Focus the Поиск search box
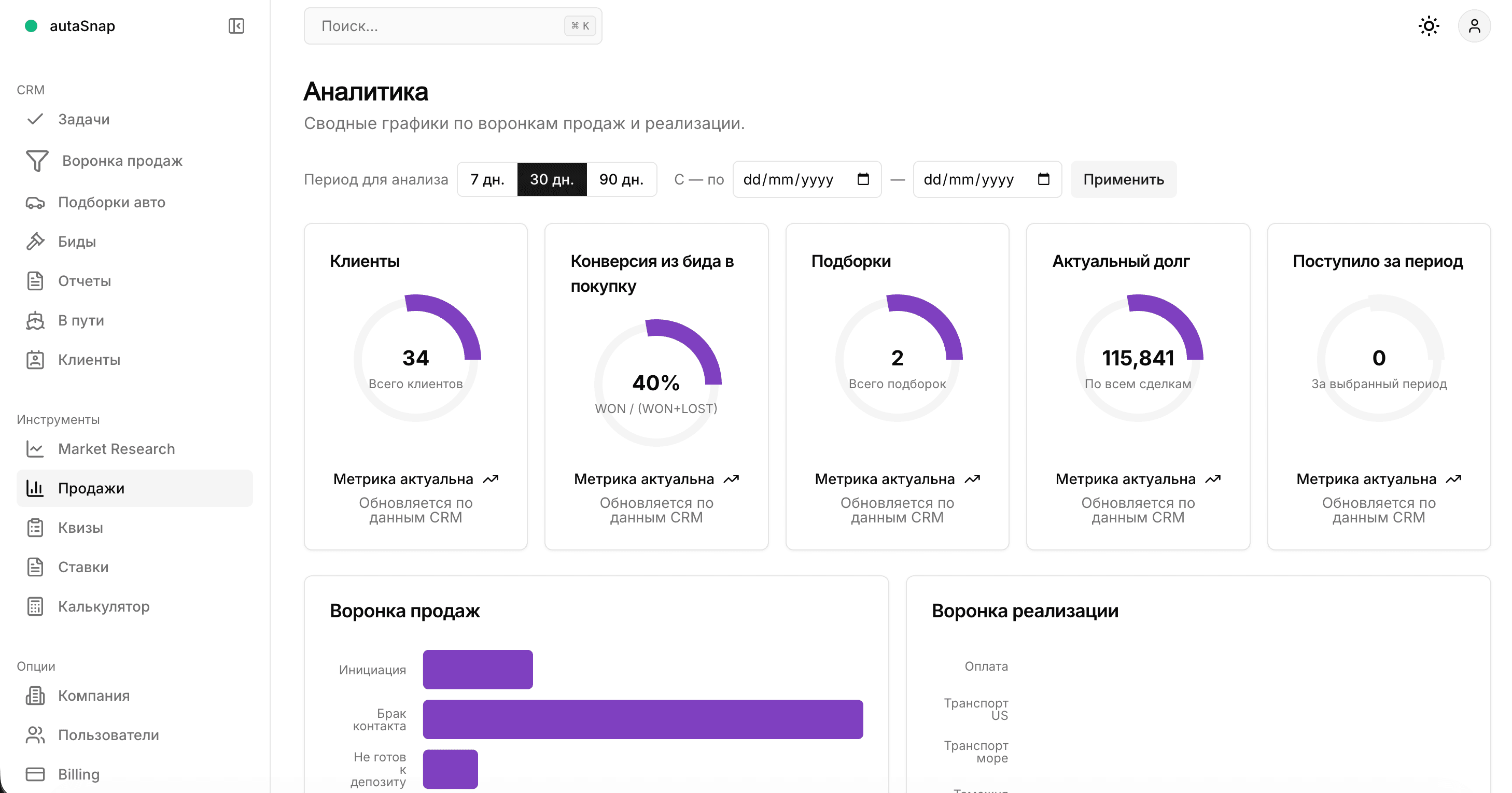 [x=453, y=26]
